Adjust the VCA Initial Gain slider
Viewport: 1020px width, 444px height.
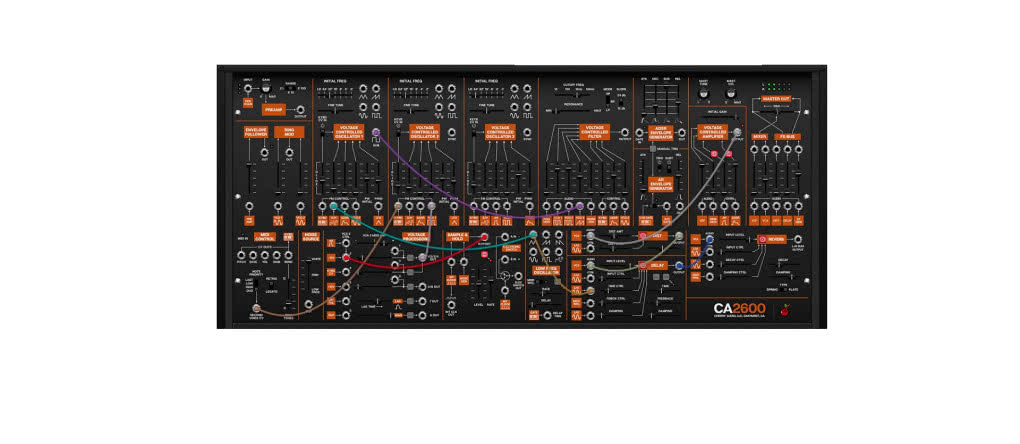click(x=719, y=116)
